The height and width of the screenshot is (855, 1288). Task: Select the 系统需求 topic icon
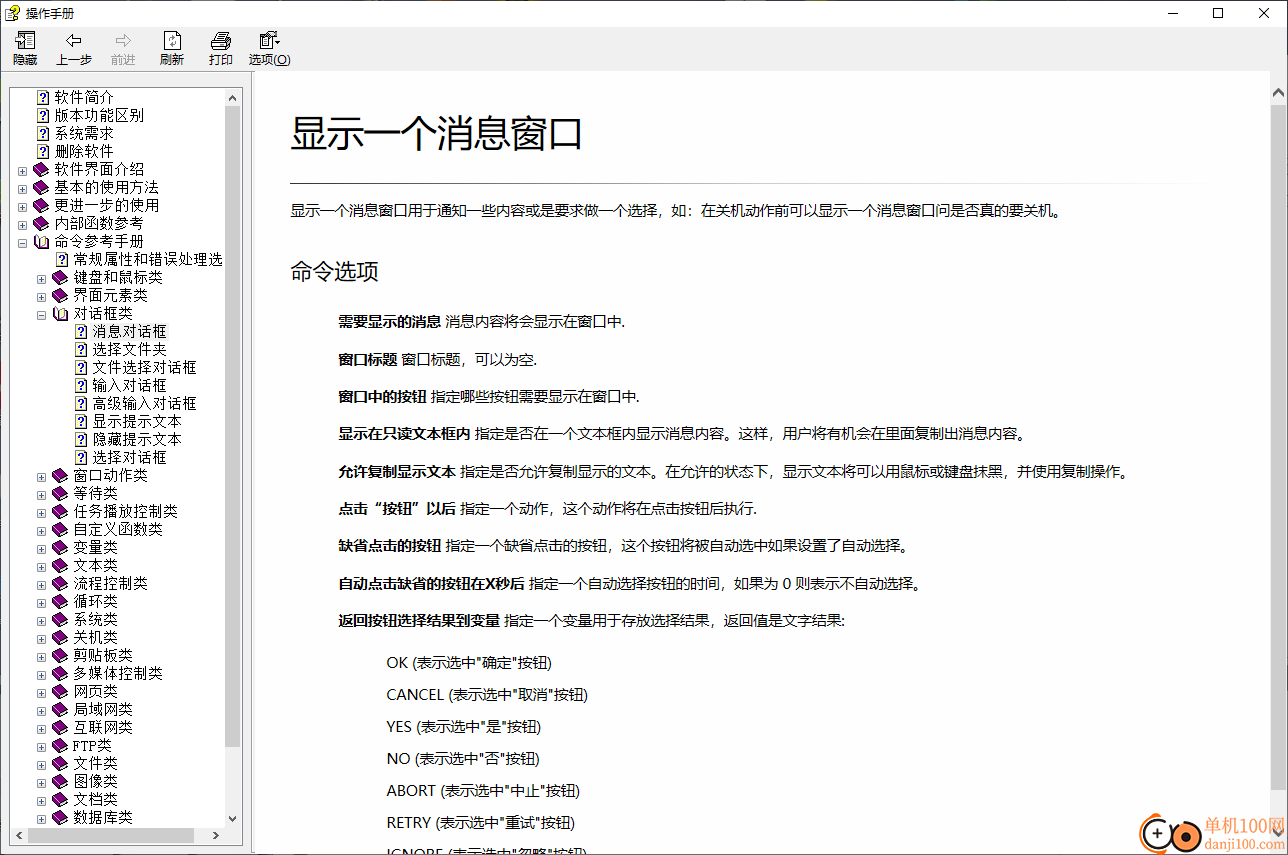43,133
